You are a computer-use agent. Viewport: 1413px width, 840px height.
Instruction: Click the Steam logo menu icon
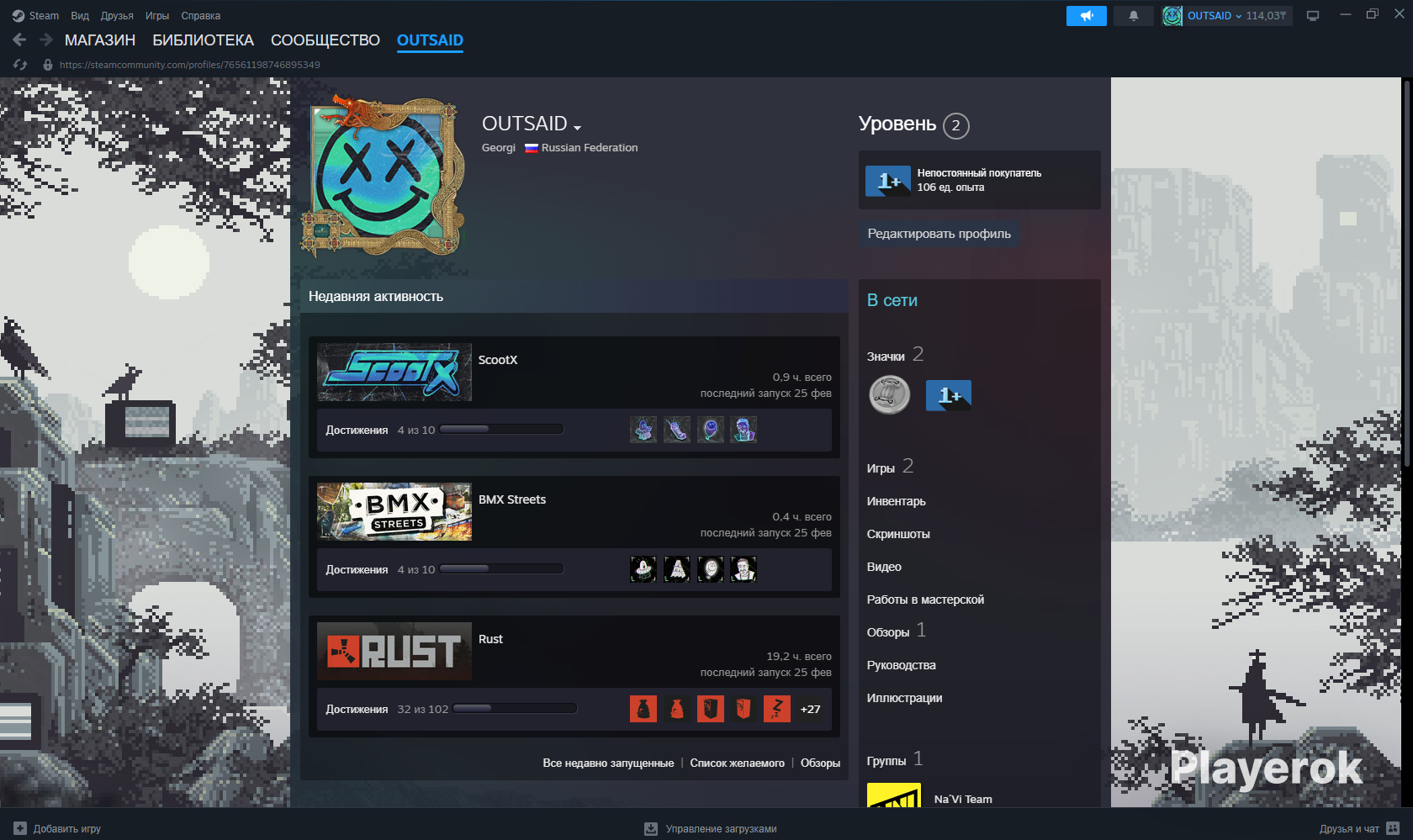19,16
